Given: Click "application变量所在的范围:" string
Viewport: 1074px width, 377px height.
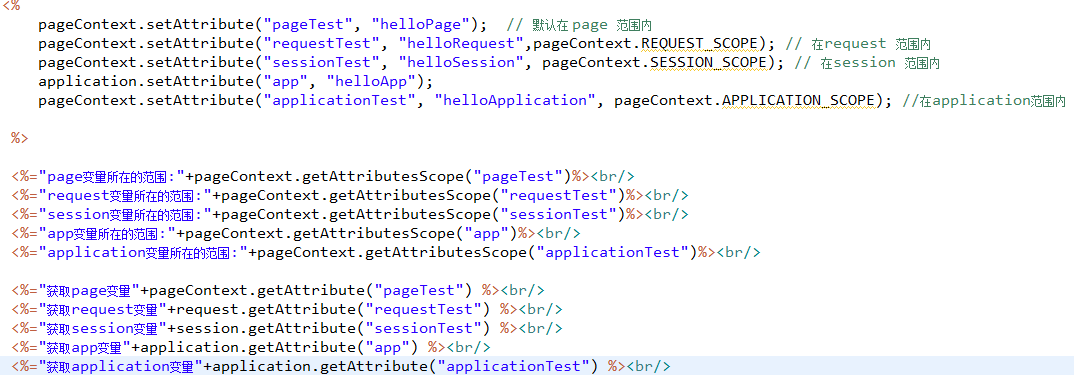Looking at the screenshot, I should (143, 252).
